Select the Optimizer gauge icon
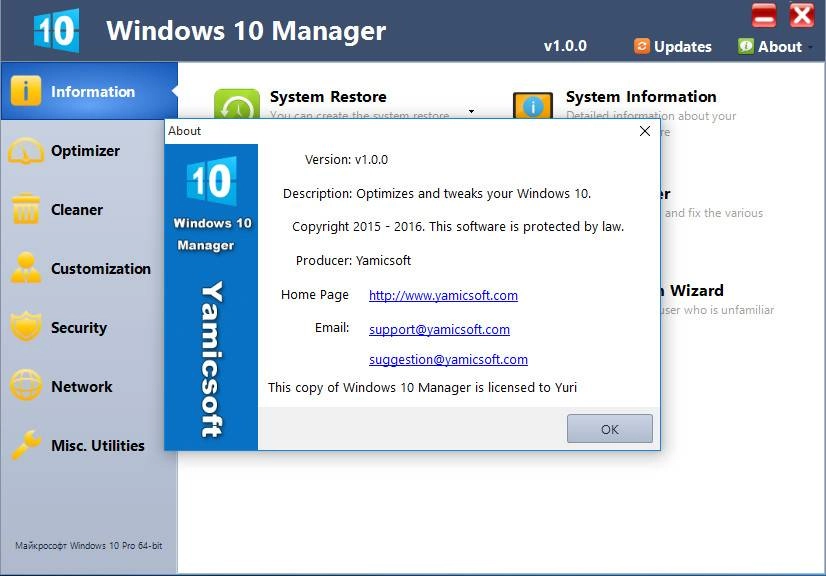This screenshot has height=576, width=826. [25, 151]
